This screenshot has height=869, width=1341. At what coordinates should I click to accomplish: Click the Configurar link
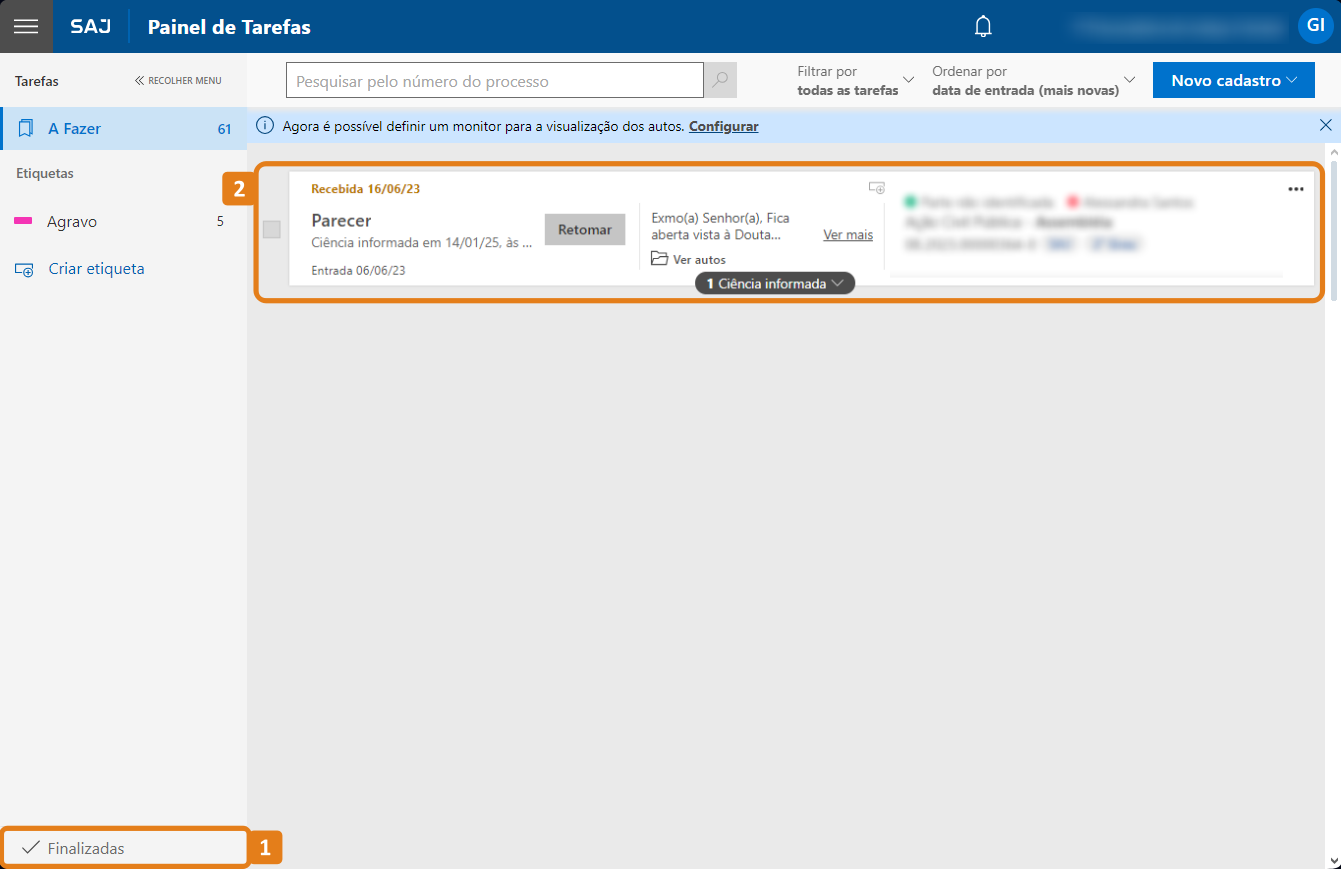pyautogui.click(x=723, y=126)
